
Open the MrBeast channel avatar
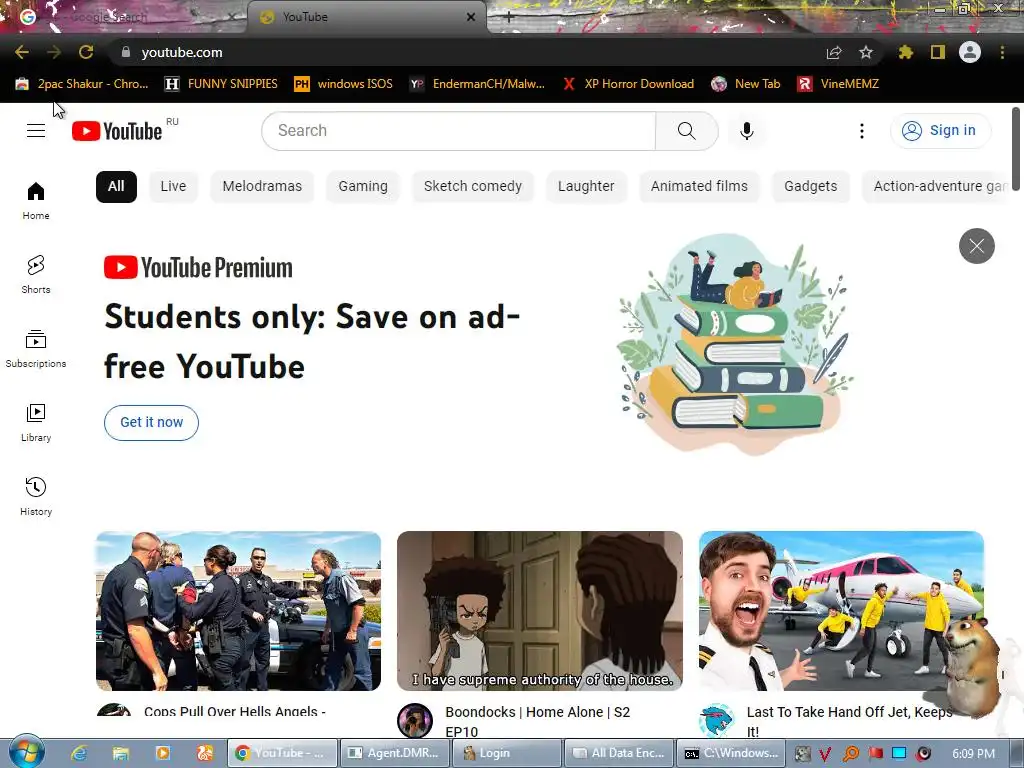tap(716, 721)
